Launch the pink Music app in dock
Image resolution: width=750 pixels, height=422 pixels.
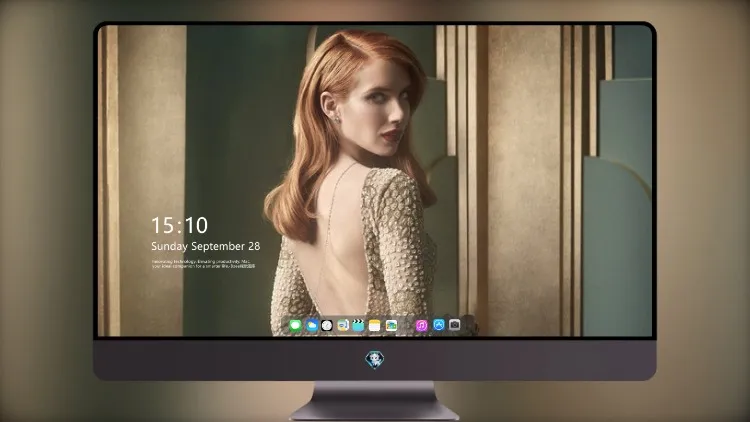coord(421,326)
